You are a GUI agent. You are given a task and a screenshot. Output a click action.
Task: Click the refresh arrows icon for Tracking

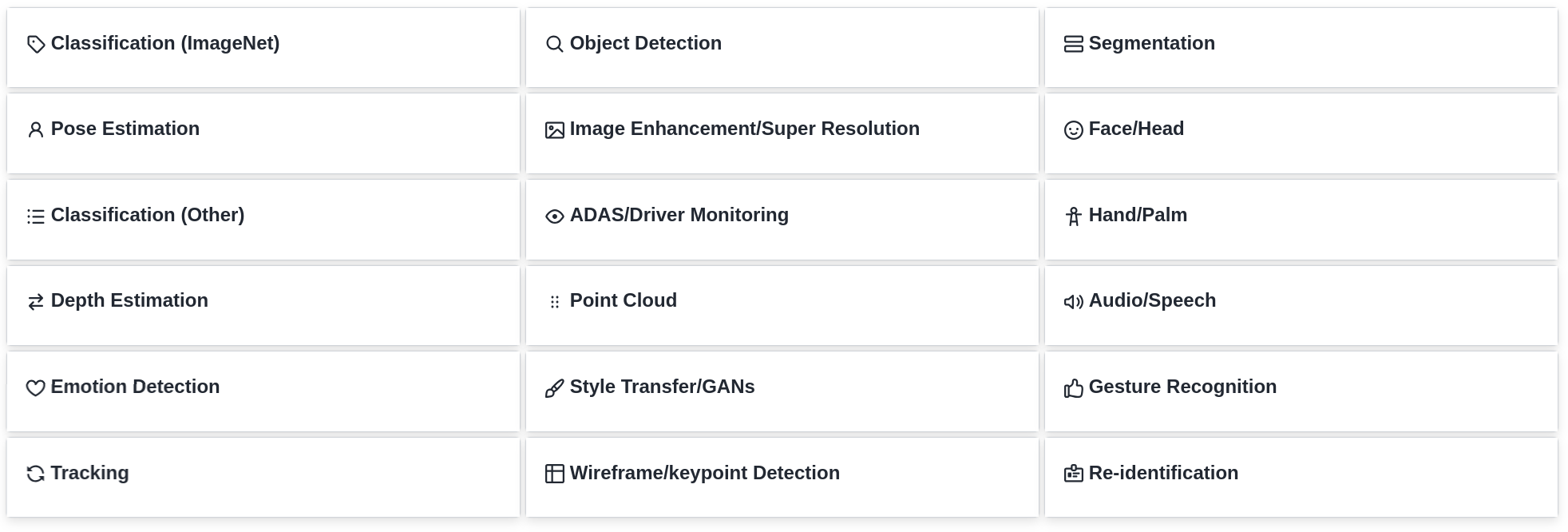[35, 474]
